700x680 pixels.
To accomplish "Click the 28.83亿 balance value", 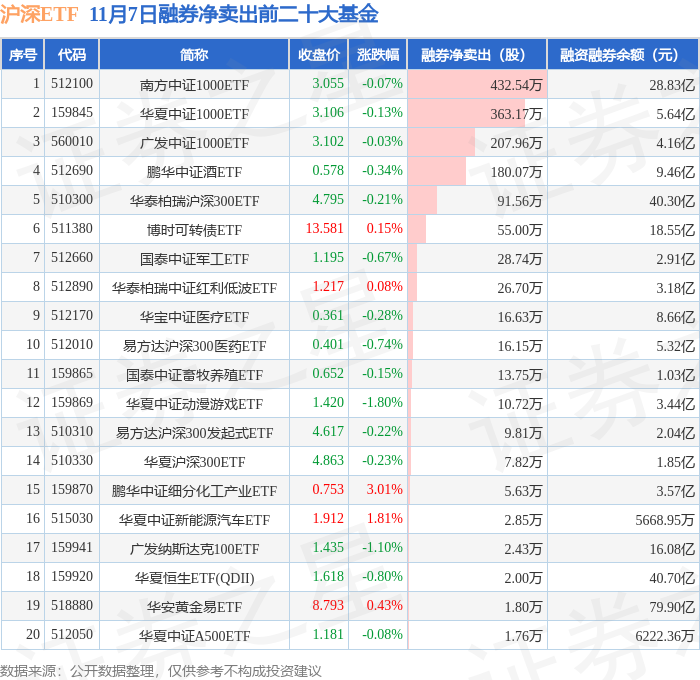I will [x=672, y=85].
